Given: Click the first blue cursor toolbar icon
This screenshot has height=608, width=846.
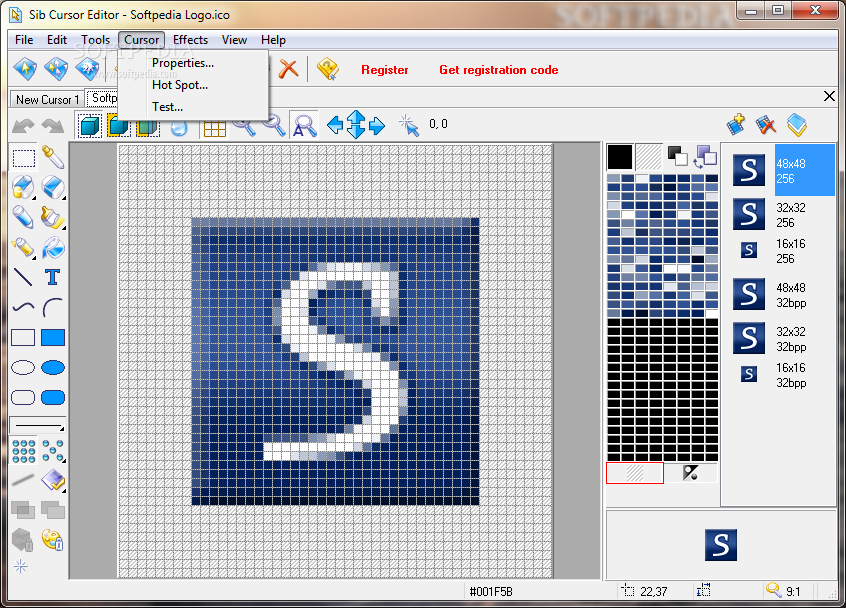Looking at the screenshot, I should 25,69.
